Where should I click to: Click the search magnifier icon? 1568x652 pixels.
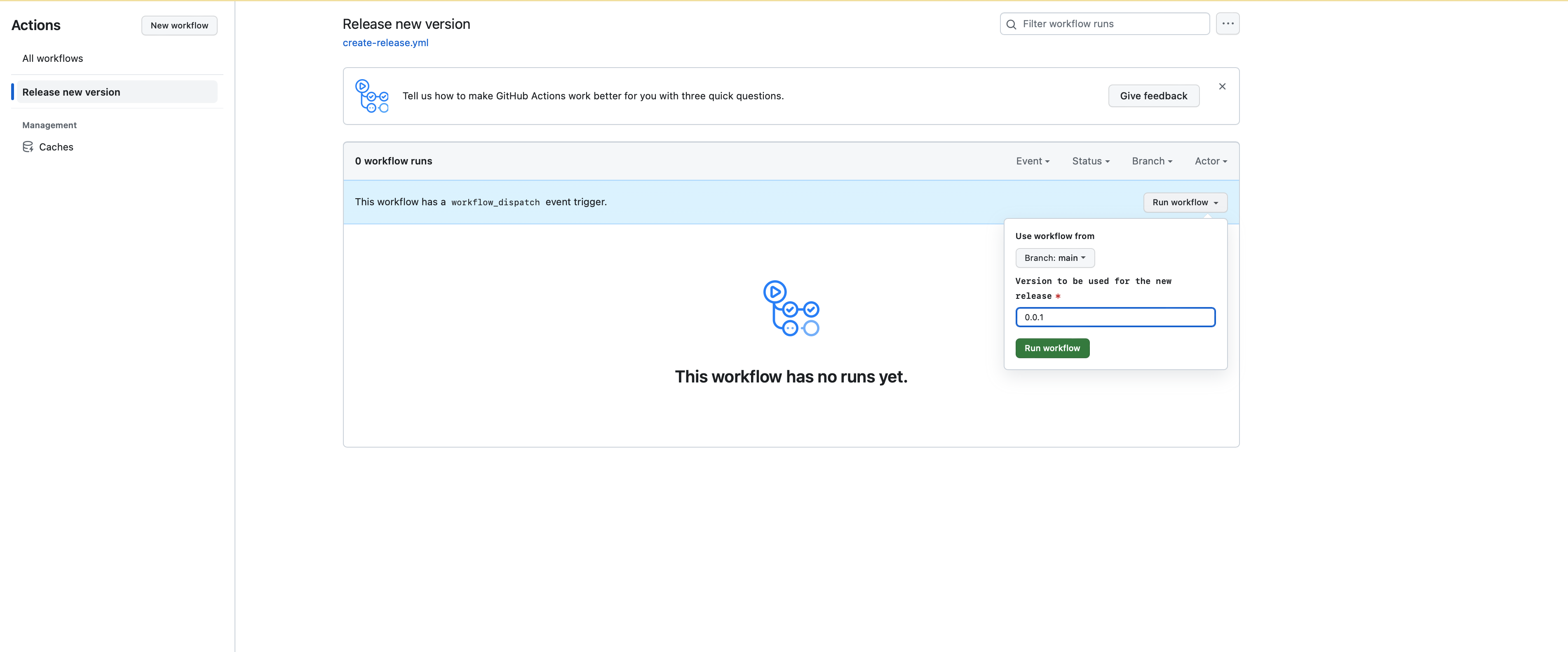(x=1011, y=24)
